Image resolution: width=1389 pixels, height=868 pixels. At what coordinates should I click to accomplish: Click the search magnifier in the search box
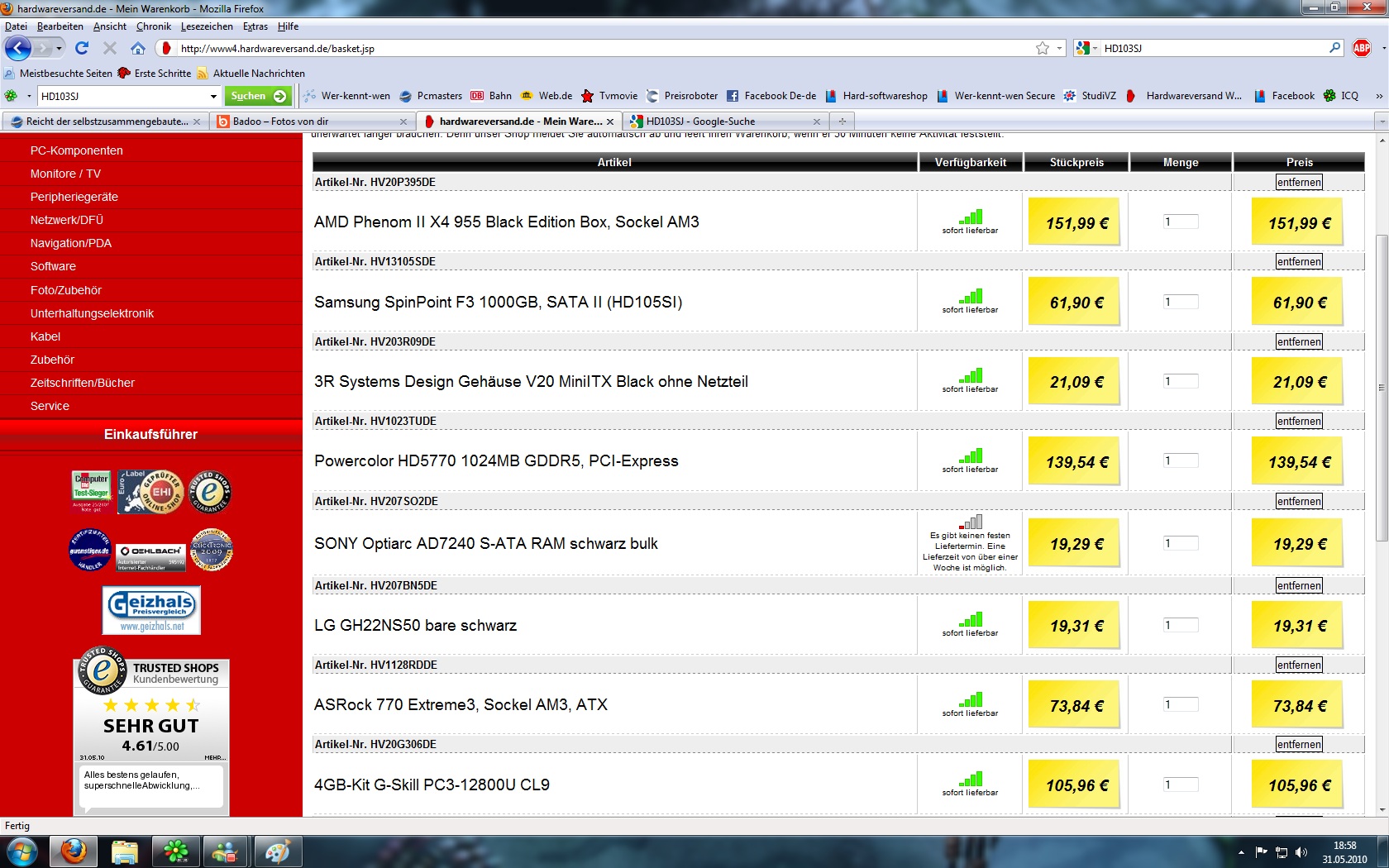pos(1334,48)
